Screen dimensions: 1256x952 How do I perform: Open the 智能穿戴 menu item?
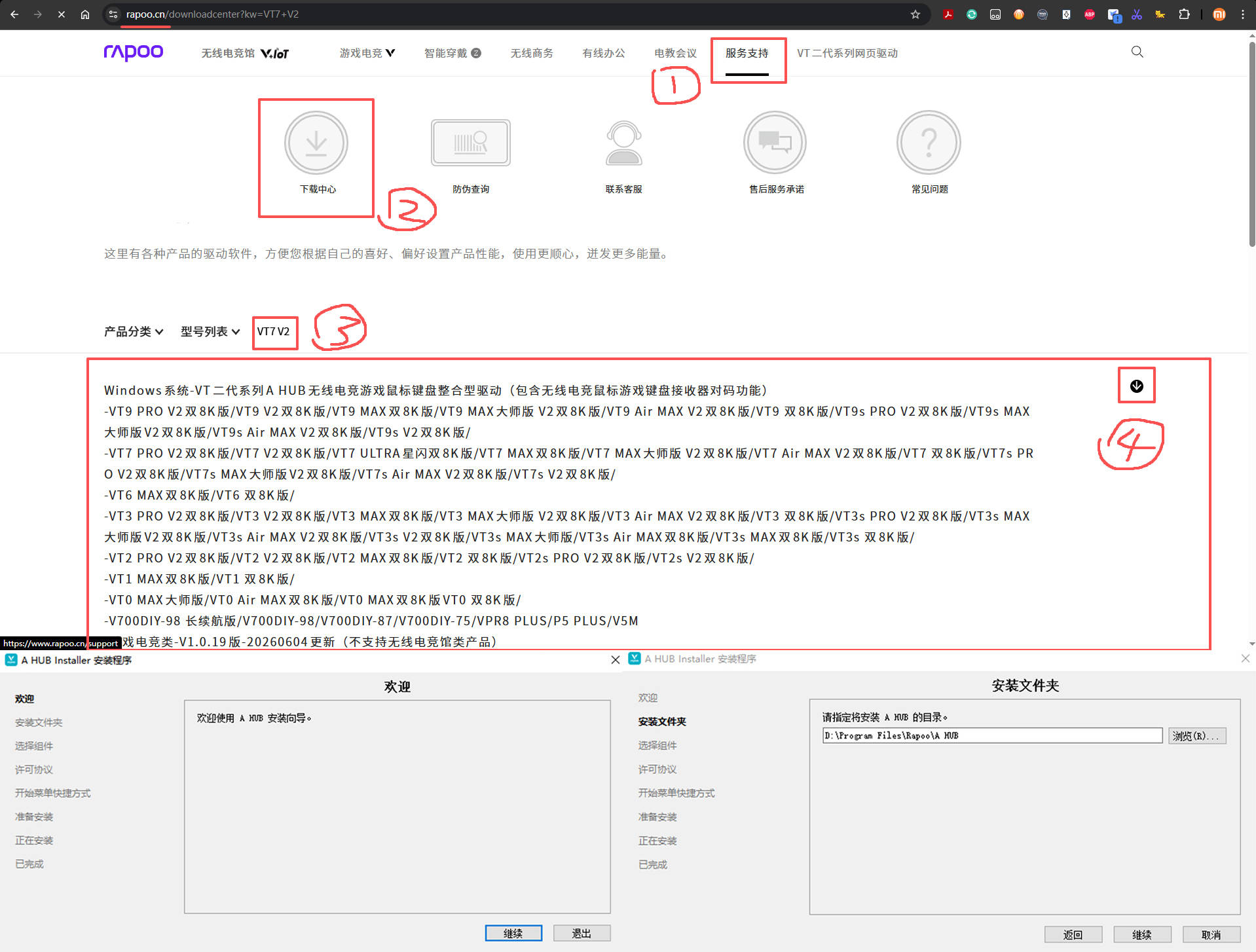453,53
